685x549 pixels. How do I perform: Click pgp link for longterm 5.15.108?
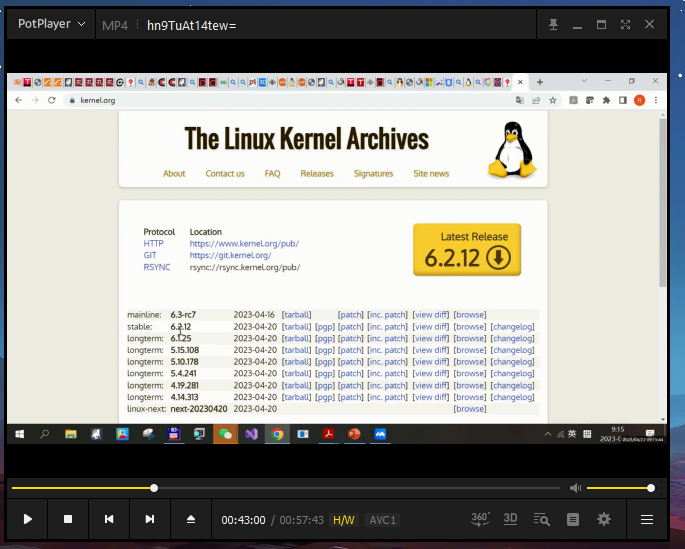[325, 350]
